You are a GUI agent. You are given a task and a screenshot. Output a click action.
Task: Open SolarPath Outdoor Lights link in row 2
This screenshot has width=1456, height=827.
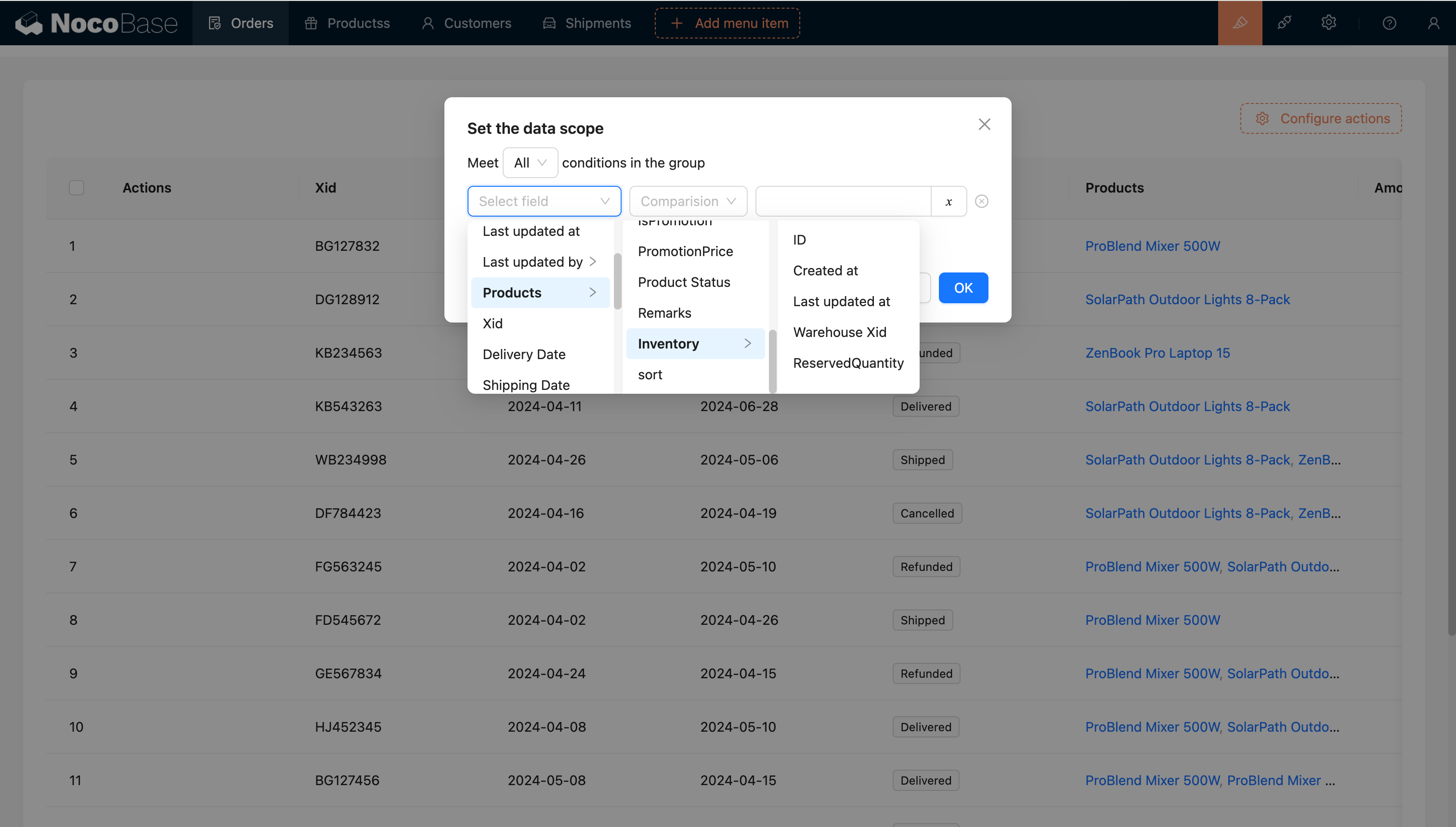point(1187,299)
